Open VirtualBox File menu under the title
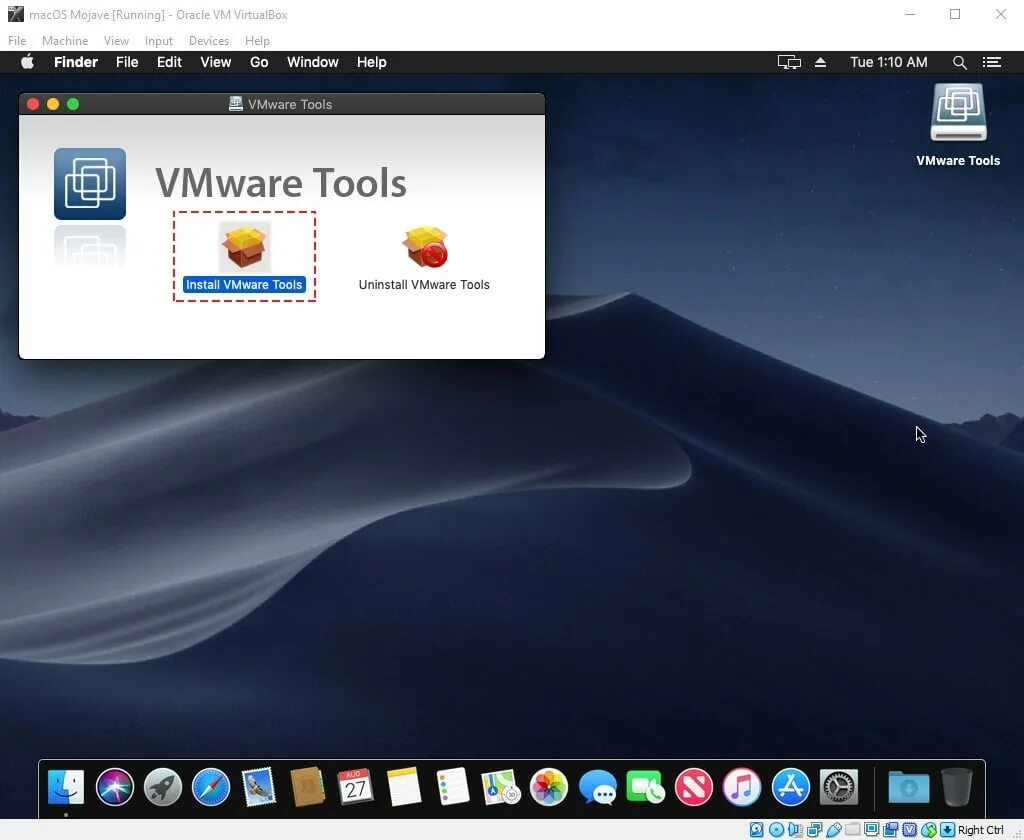The width and height of the screenshot is (1024, 840). (17, 40)
